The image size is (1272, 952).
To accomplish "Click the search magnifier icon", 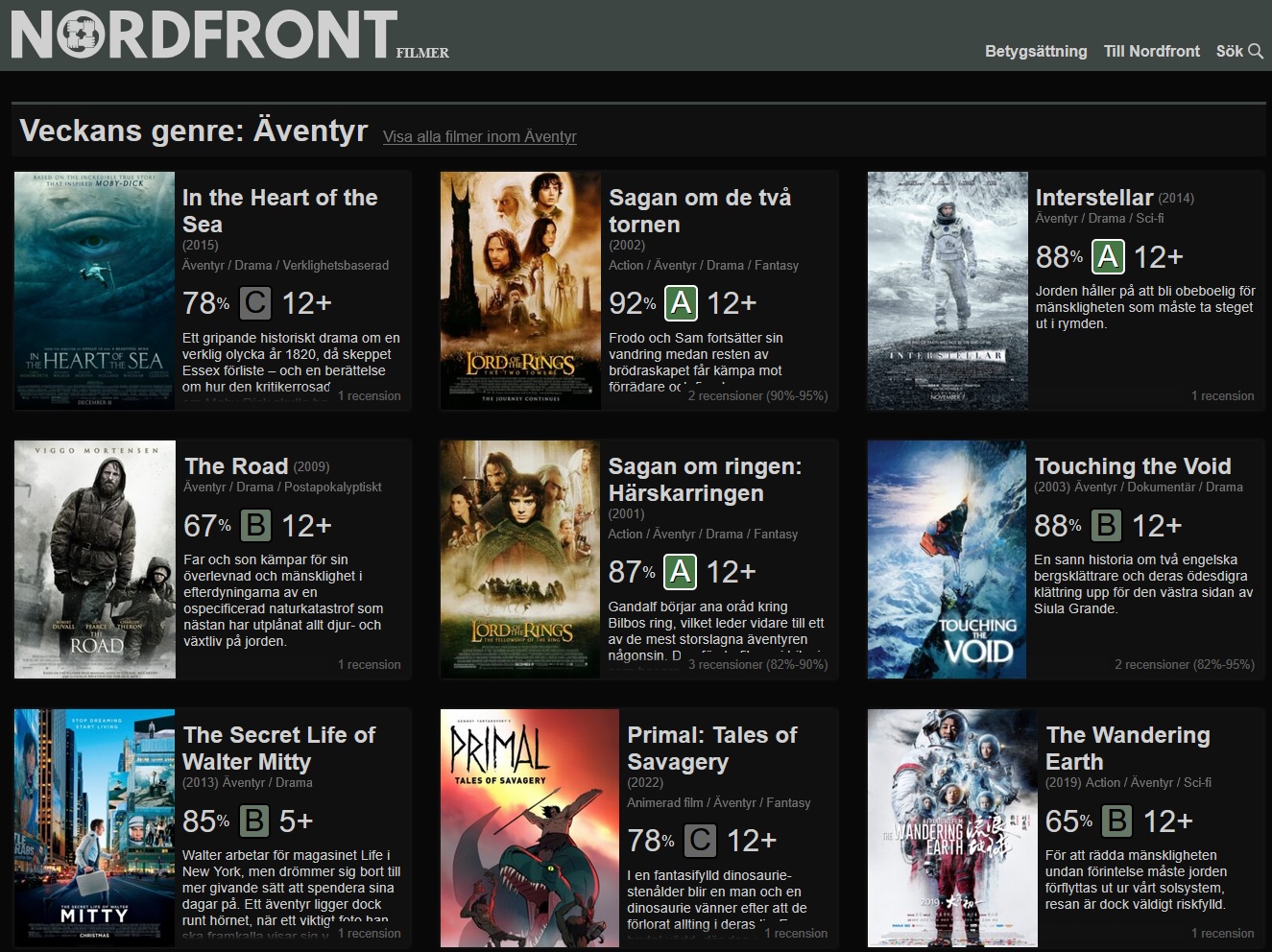I will 1255,52.
